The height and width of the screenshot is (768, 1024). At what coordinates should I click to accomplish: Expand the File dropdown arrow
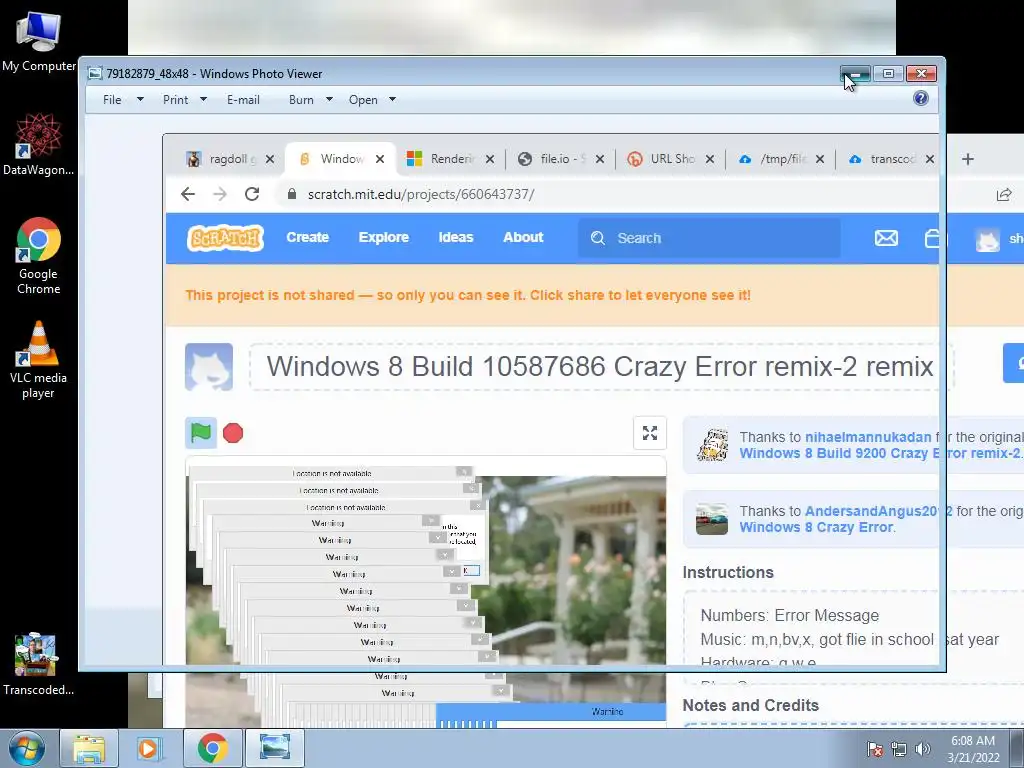tap(140, 100)
